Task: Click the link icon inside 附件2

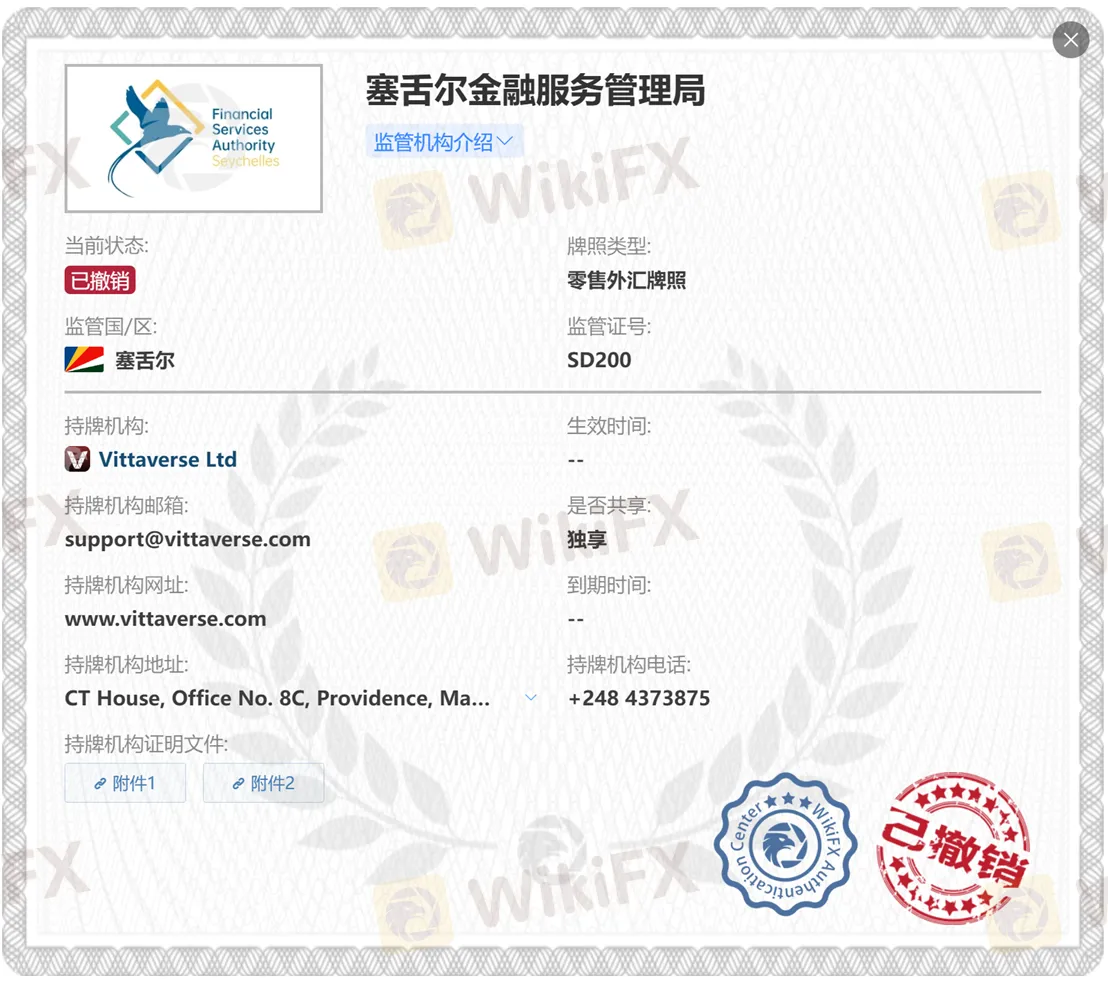Action: 239,783
